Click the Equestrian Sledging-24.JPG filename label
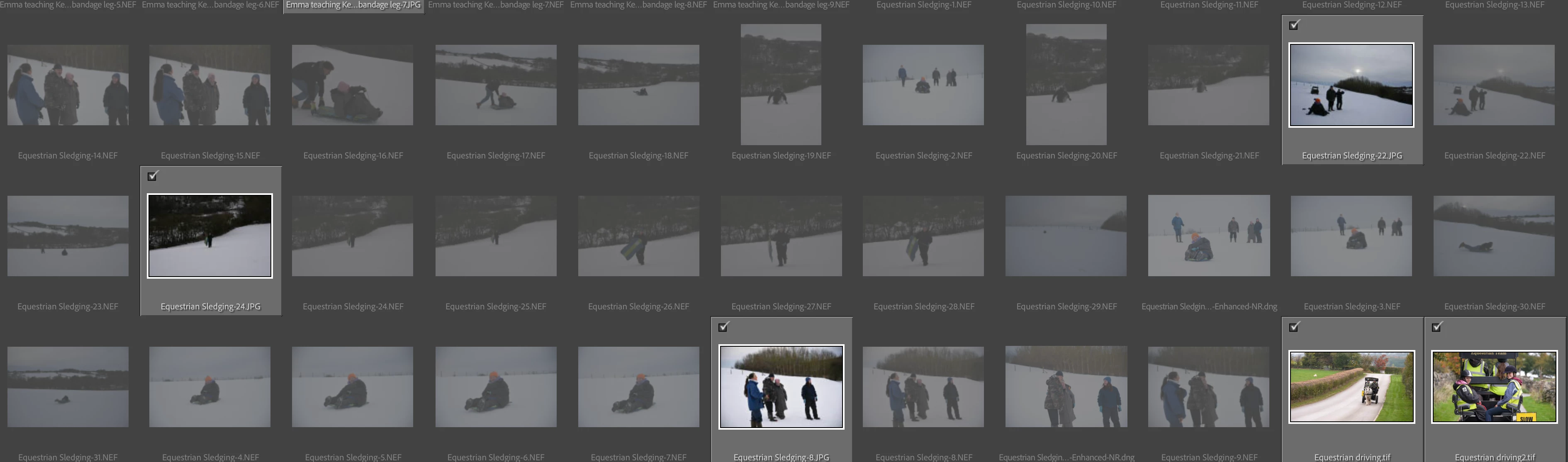 [211, 306]
